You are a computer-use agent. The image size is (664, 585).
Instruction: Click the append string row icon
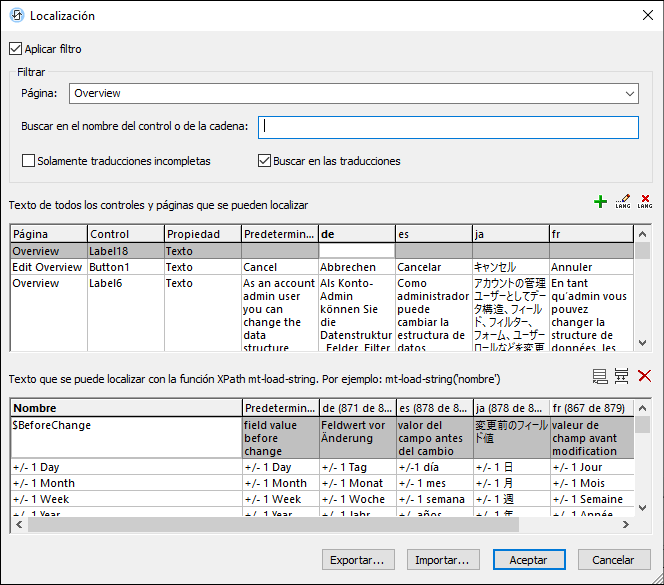600,376
